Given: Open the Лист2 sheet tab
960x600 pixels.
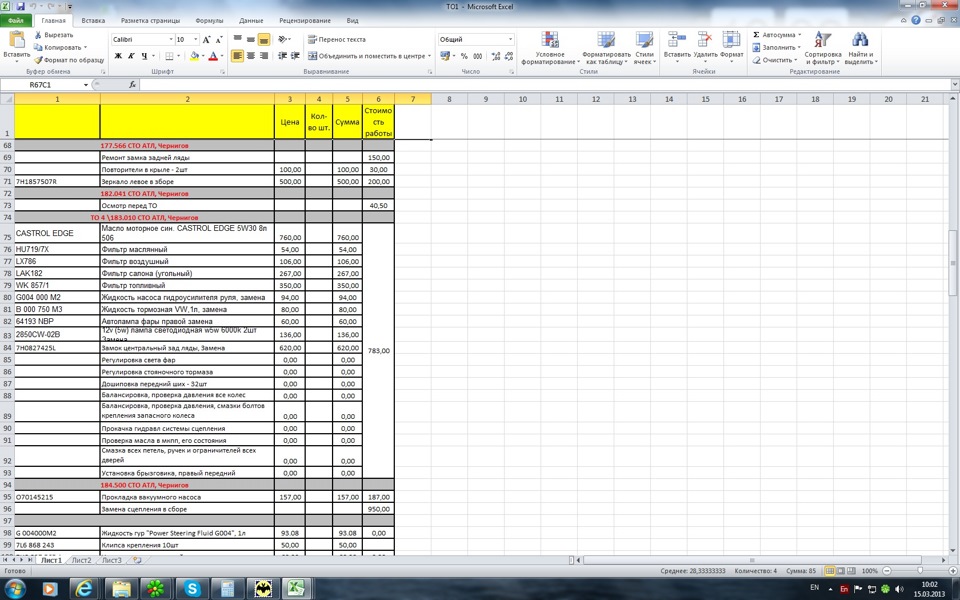Looking at the screenshot, I should (81, 560).
